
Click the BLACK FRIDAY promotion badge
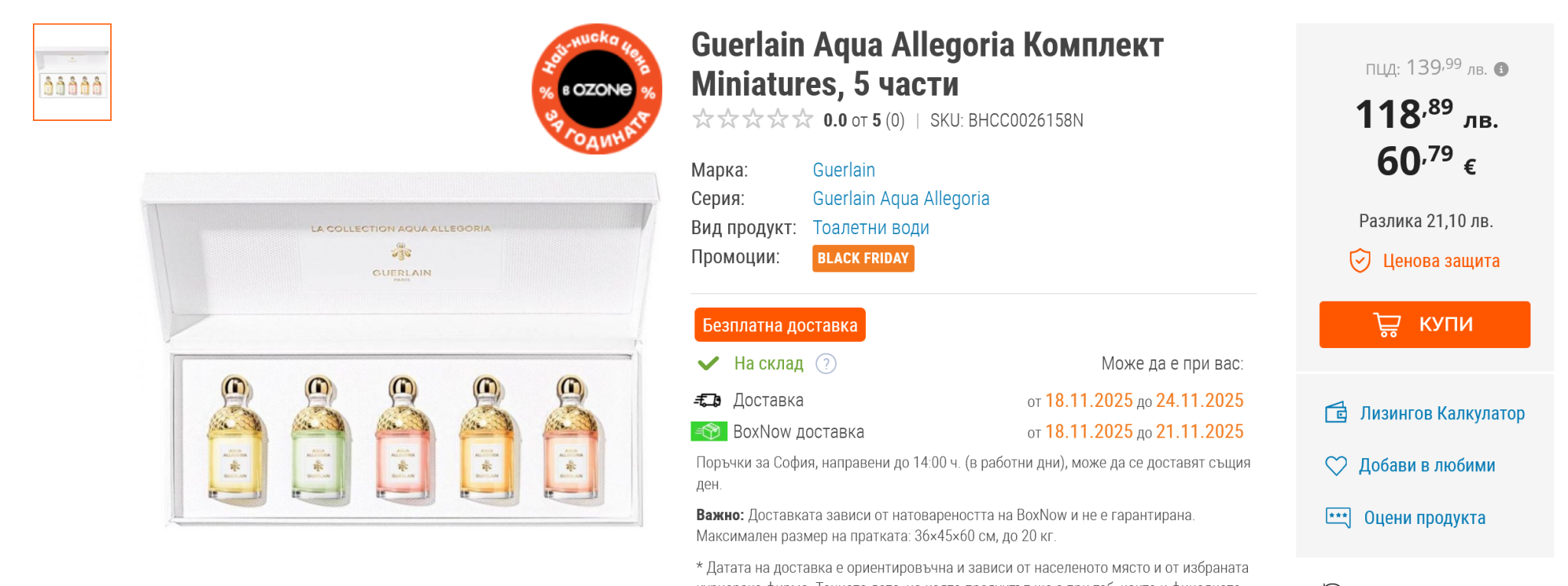tap(863, 259)
